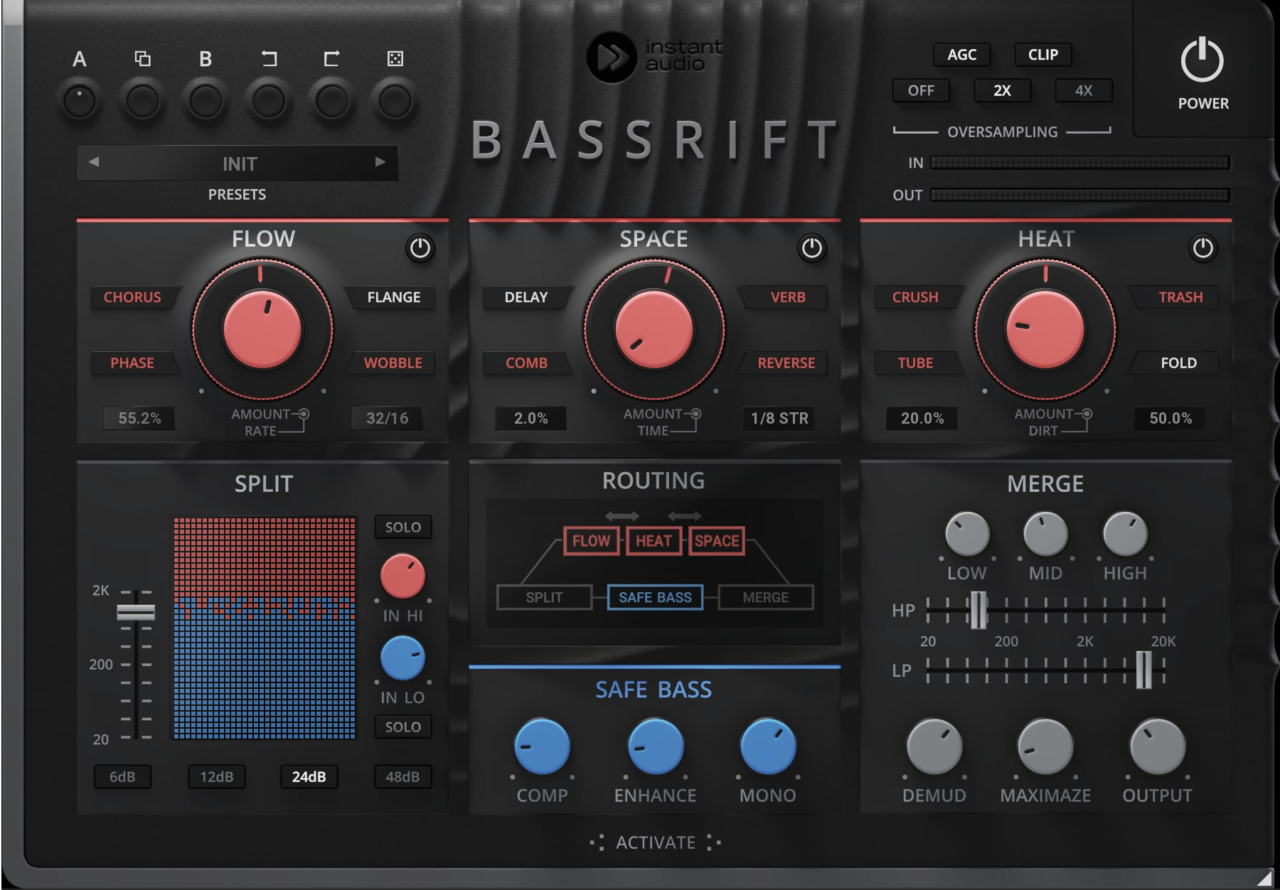Select the FLANGE flow mode

pyautogui.click(x=393, y=297)
